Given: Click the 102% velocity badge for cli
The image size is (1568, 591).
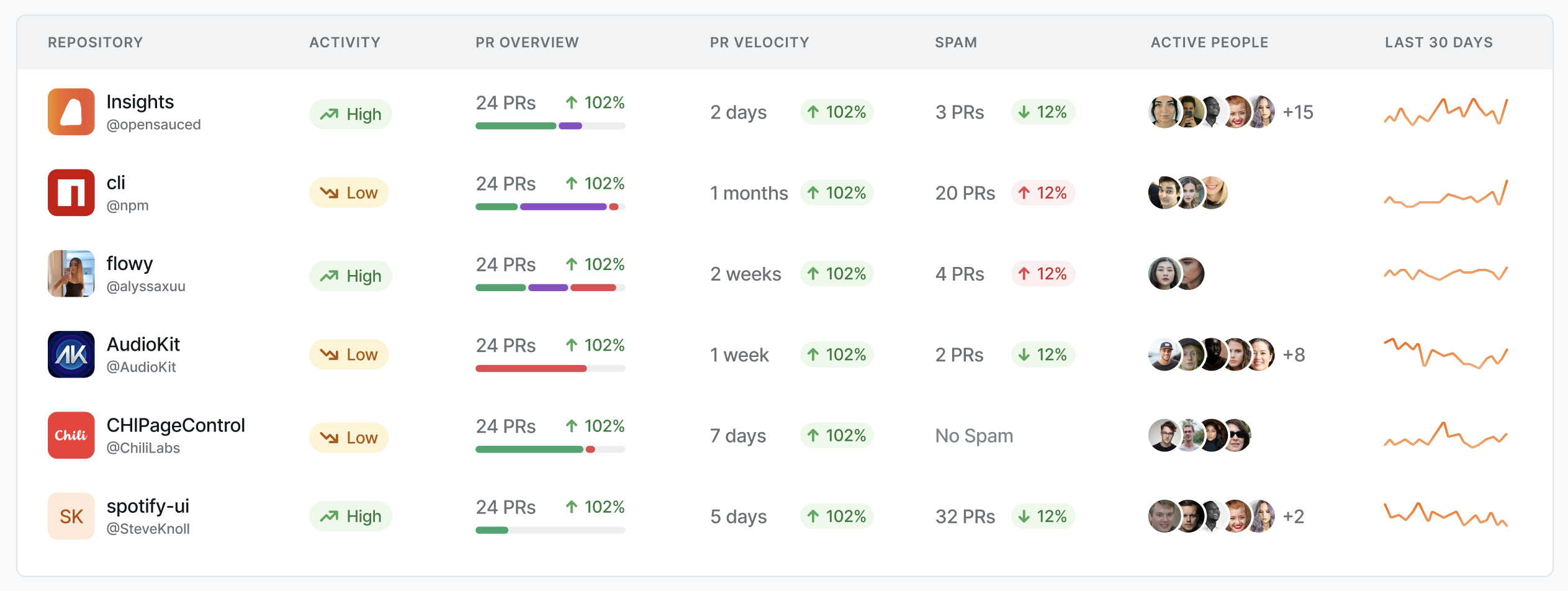Looking at the screenshot, I should pos(837,192).
